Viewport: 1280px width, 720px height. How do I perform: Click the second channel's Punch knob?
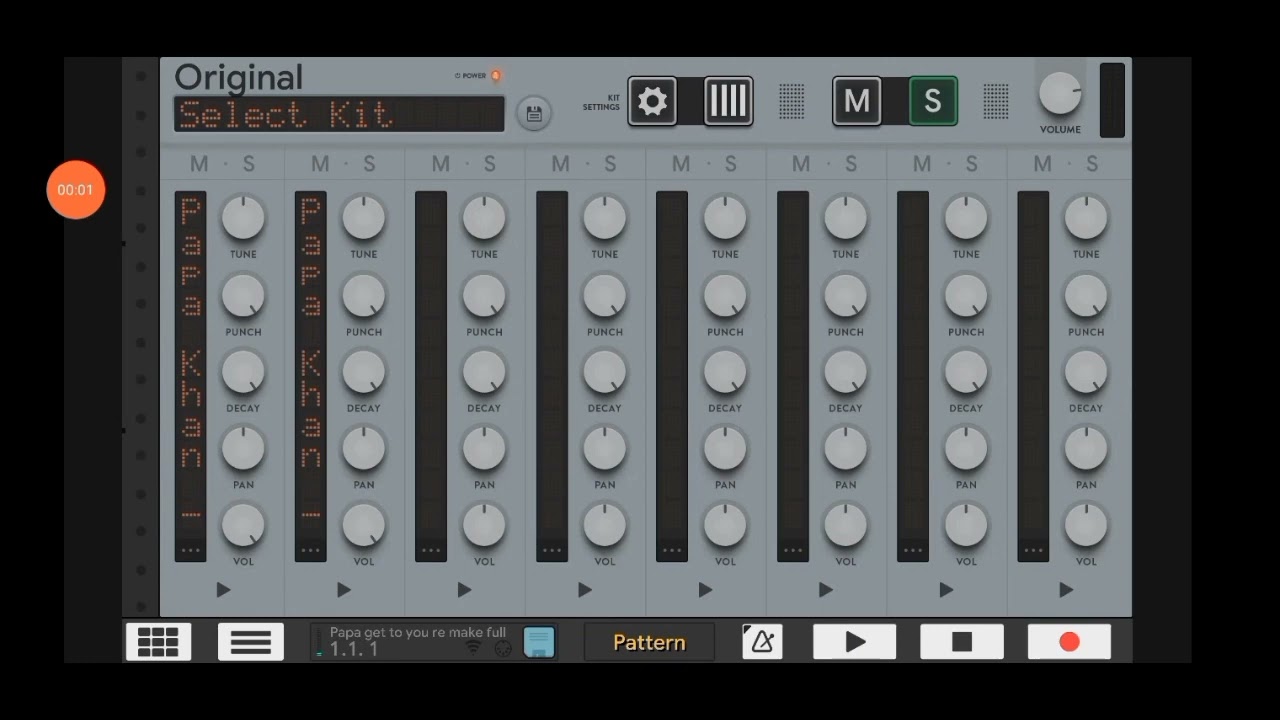click(364, 295)
